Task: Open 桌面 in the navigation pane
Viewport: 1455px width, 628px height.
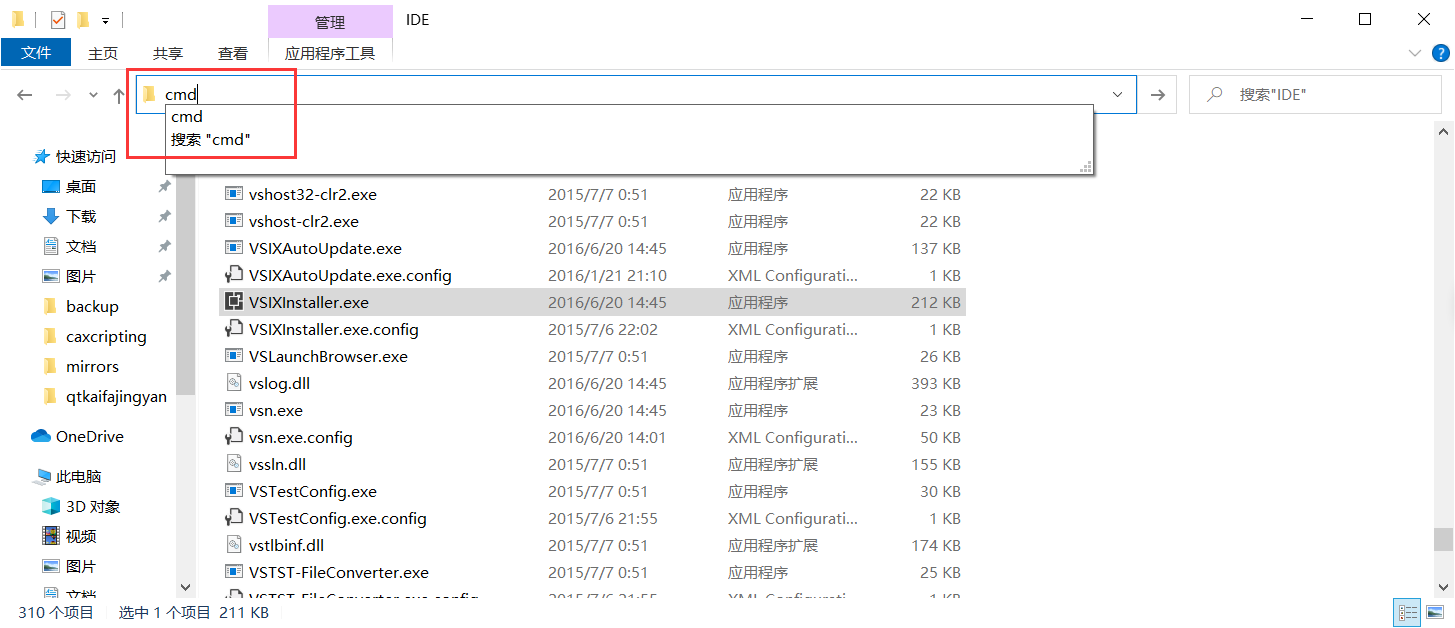Action: click(x=81, y=187)
